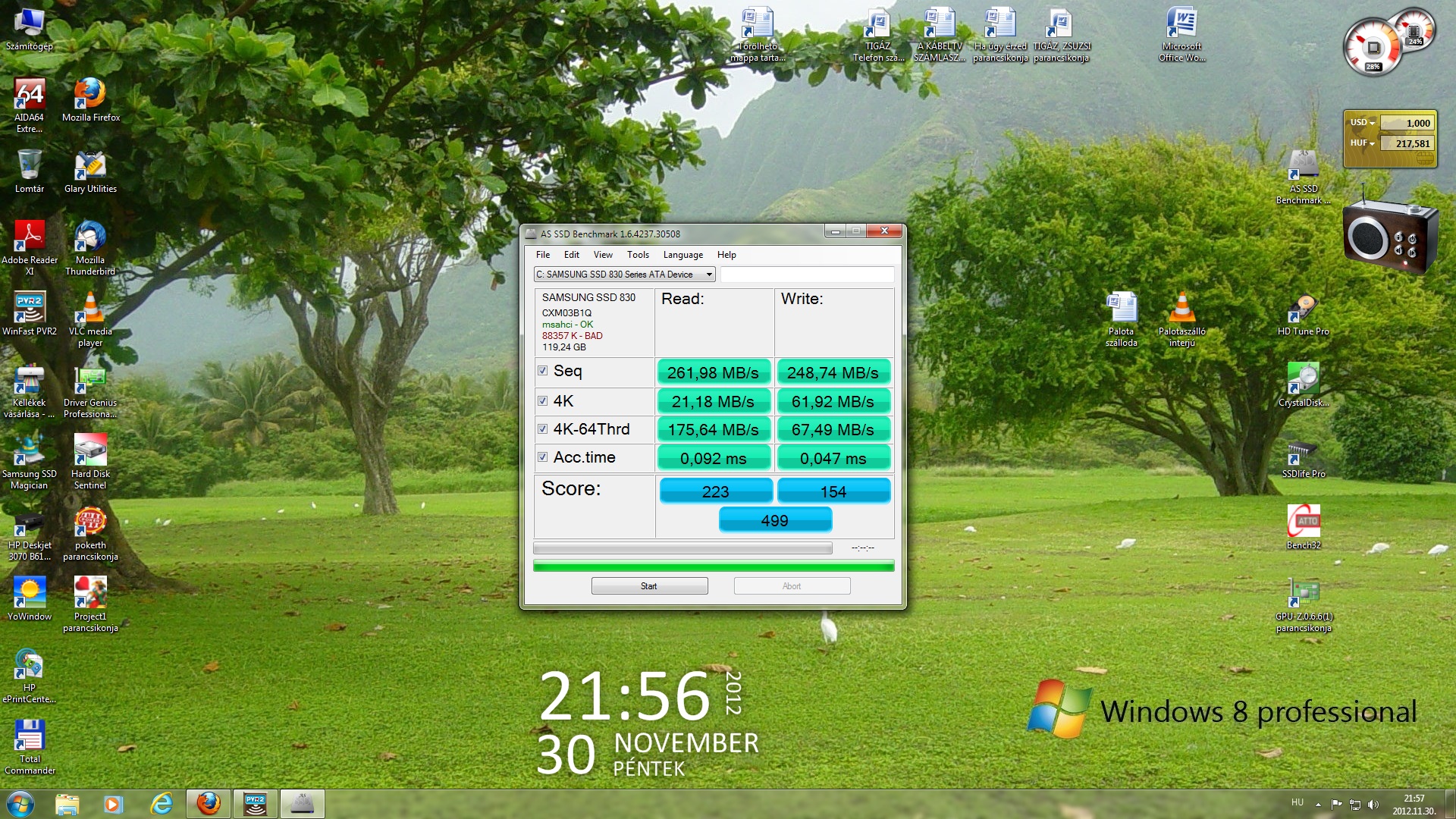
Task: Expand the Samsung SSD 830 drive dropdown
Action: coord(709,275)
